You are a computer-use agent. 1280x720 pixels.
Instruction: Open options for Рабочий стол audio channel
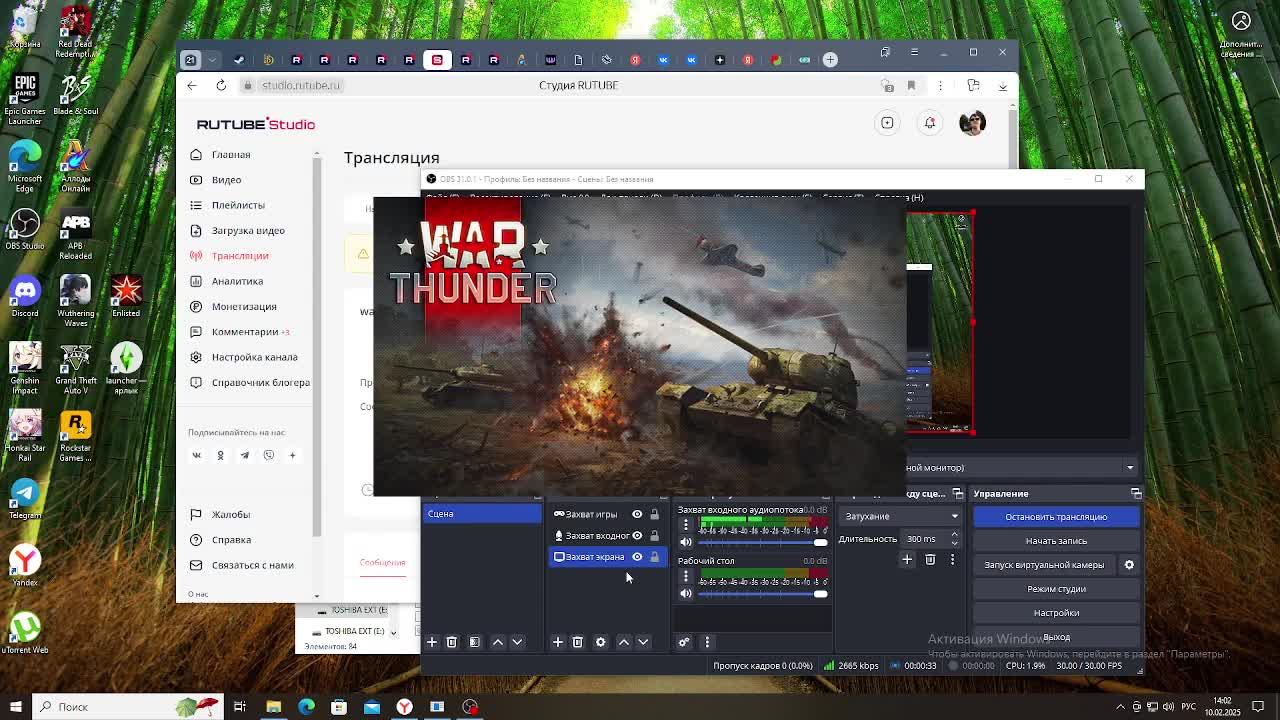tap(686, 575)
